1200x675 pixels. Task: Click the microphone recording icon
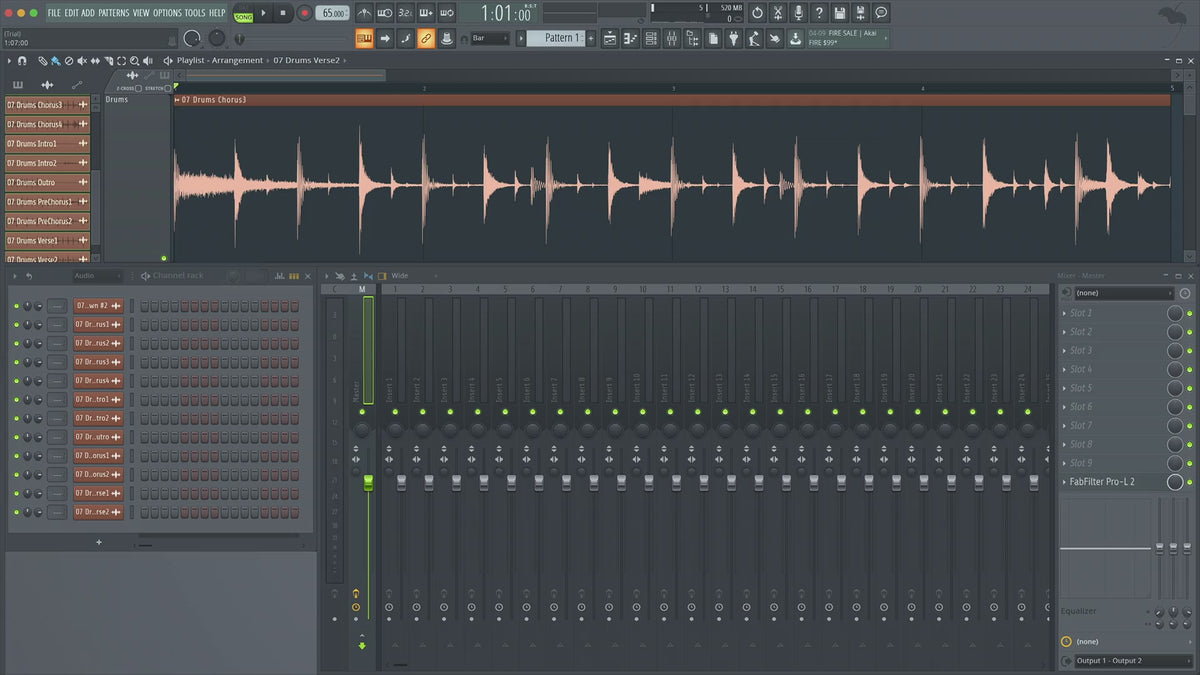pyautogui.click(x=798, y=13)
